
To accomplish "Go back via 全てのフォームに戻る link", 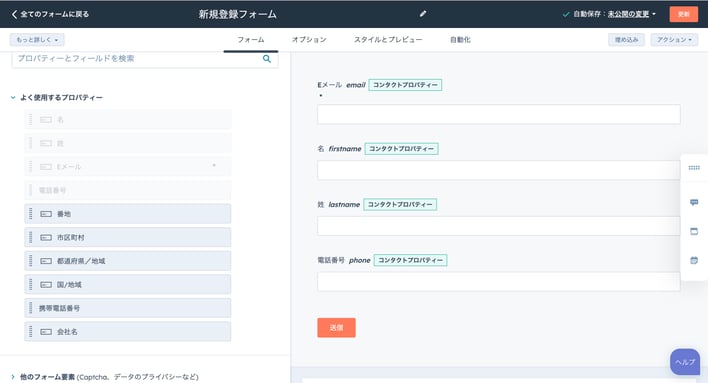I will click(54, 14).
